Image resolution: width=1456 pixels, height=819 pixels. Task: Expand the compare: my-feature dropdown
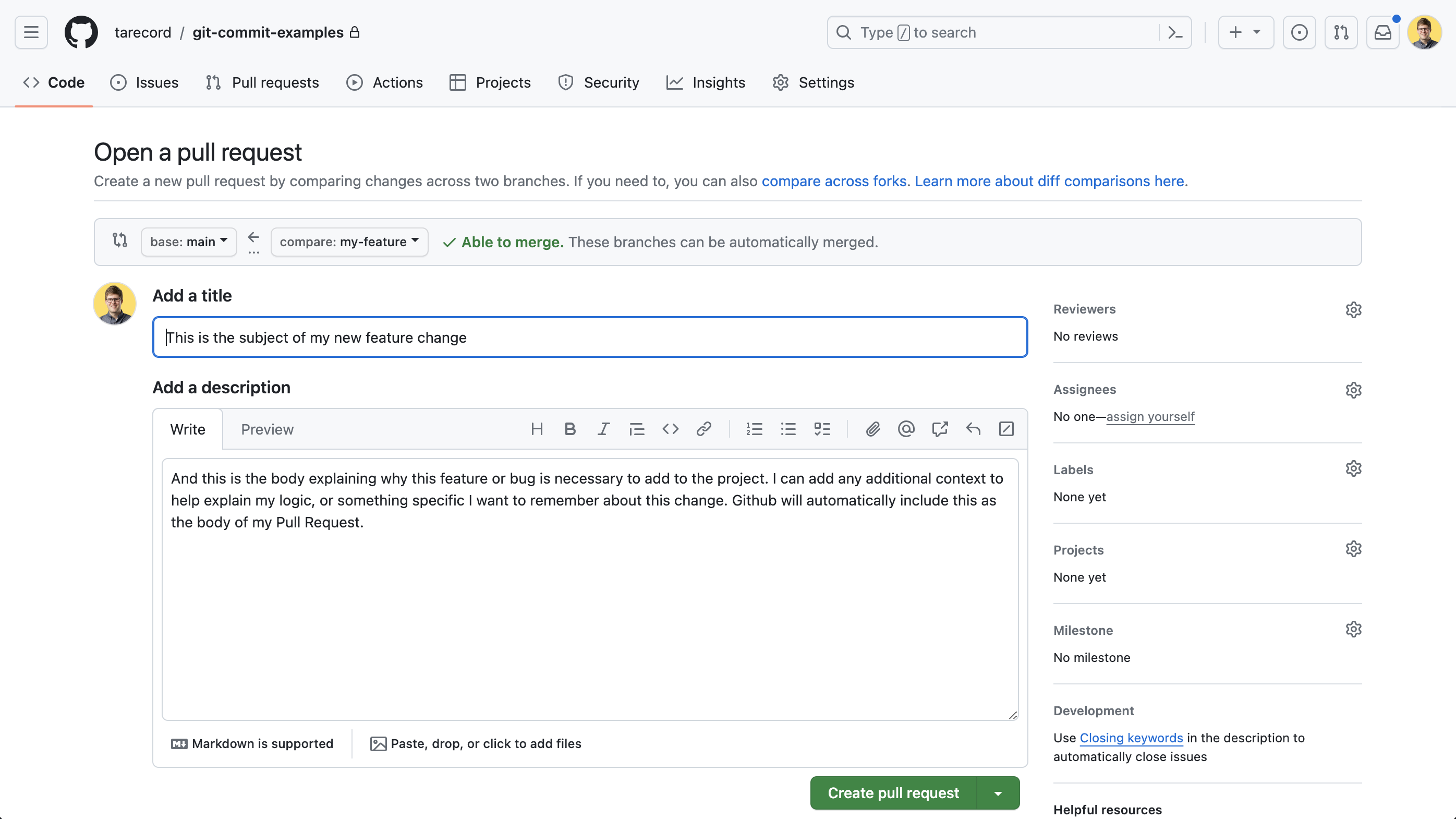point(349,242)
